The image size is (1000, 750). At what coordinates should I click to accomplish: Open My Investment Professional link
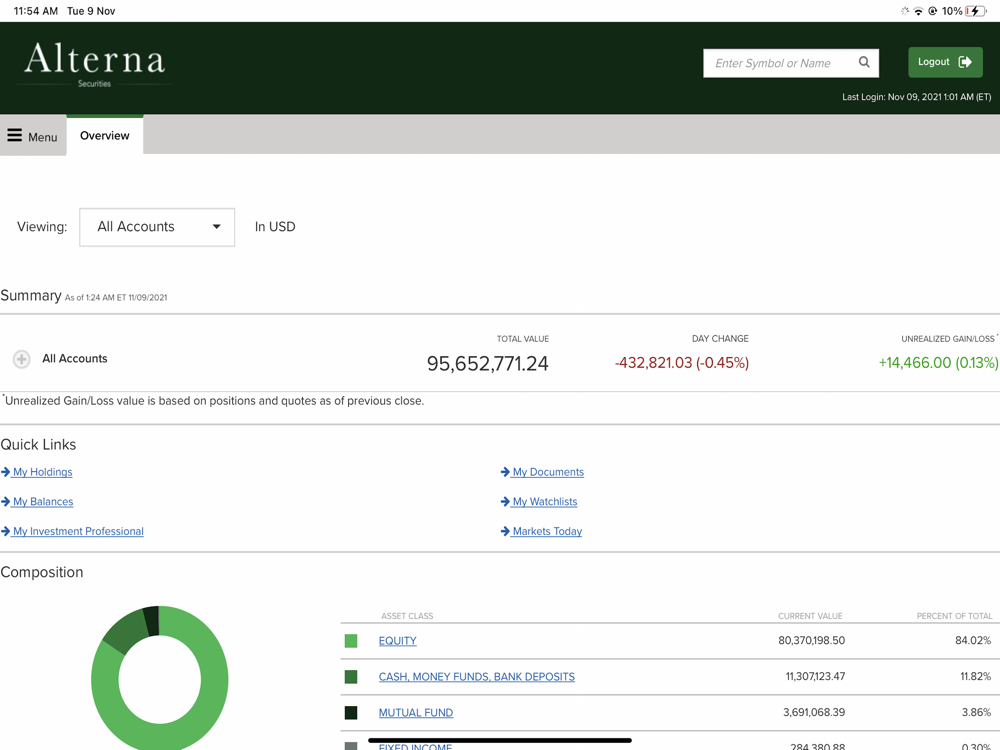coord(78,531)
